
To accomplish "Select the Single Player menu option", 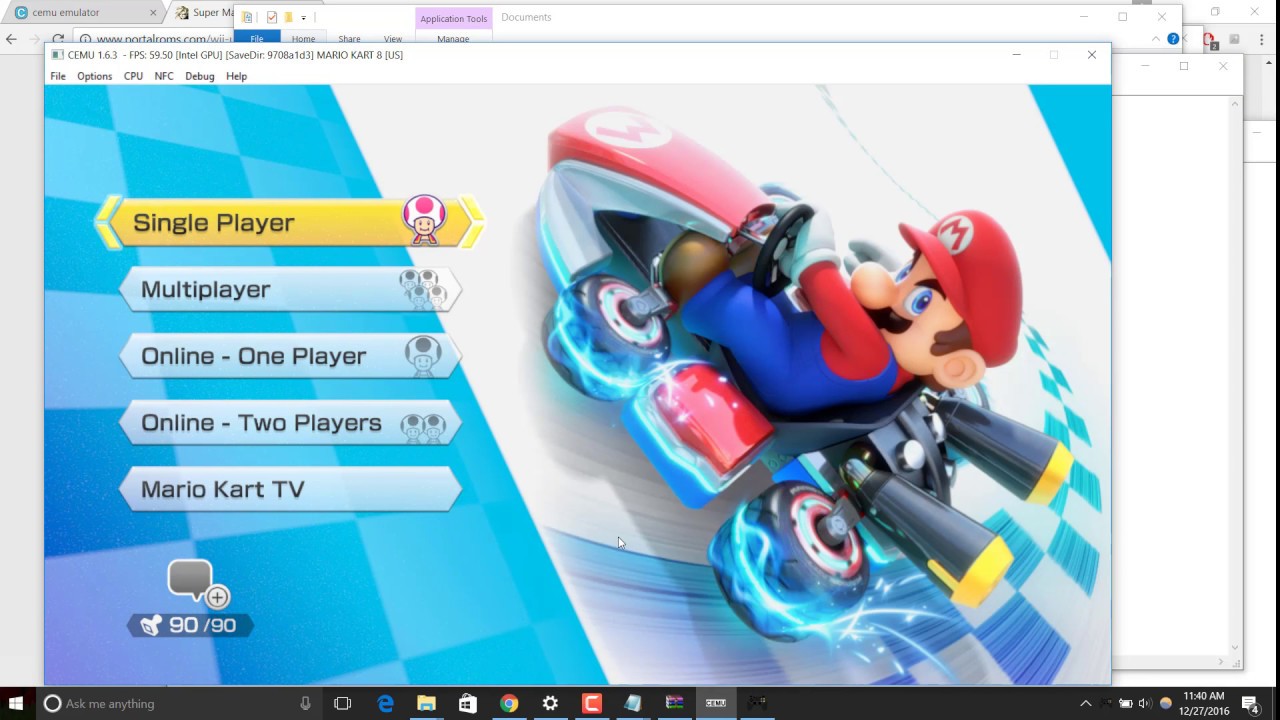I will (290, 222).
